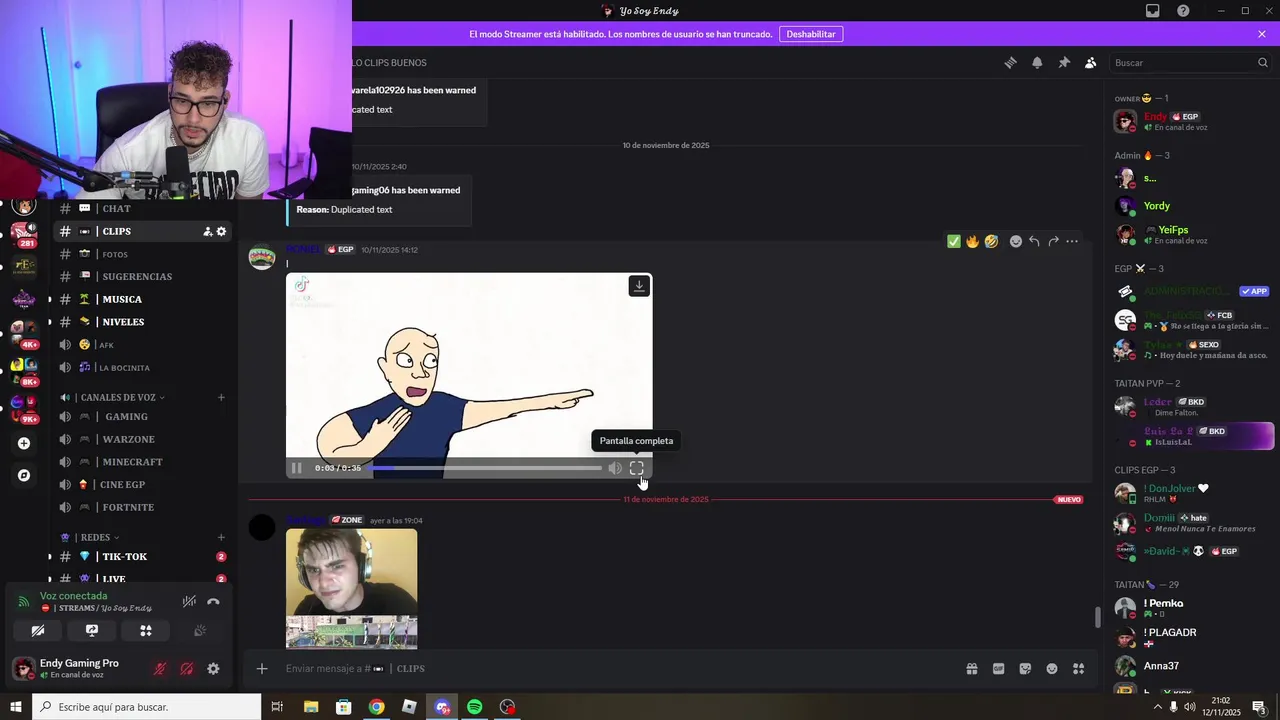Open Chrome from Windows taskbar

click(376, 707)
